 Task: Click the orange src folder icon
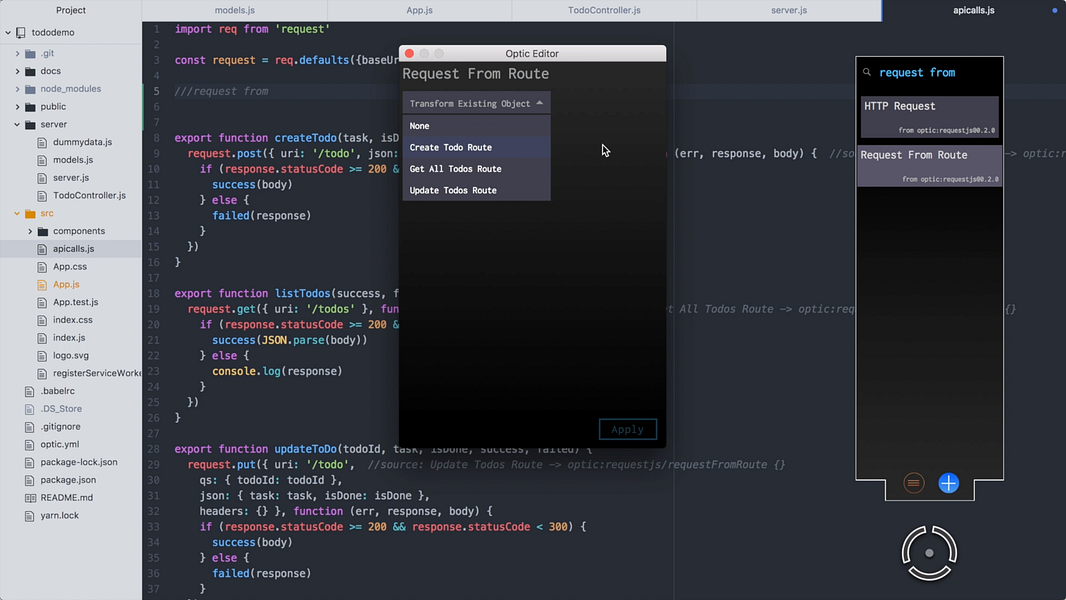(30, 213)
